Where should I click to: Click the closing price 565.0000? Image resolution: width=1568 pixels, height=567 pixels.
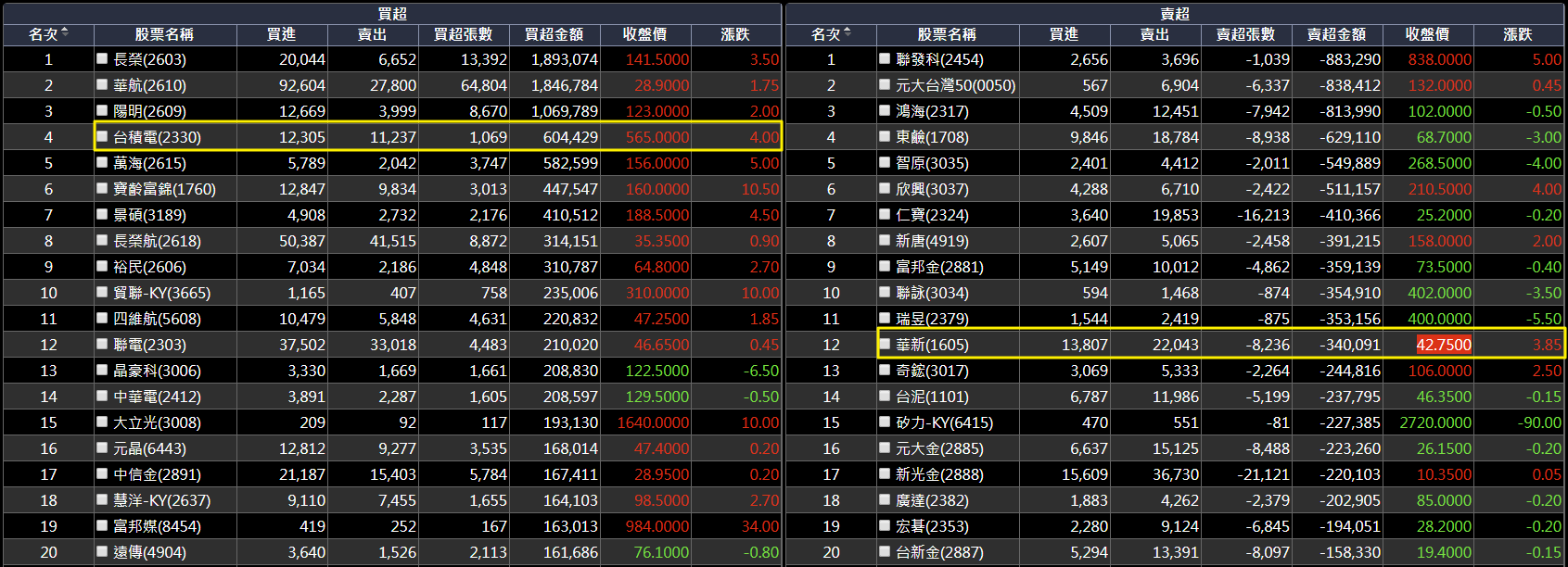click(657, 137)
